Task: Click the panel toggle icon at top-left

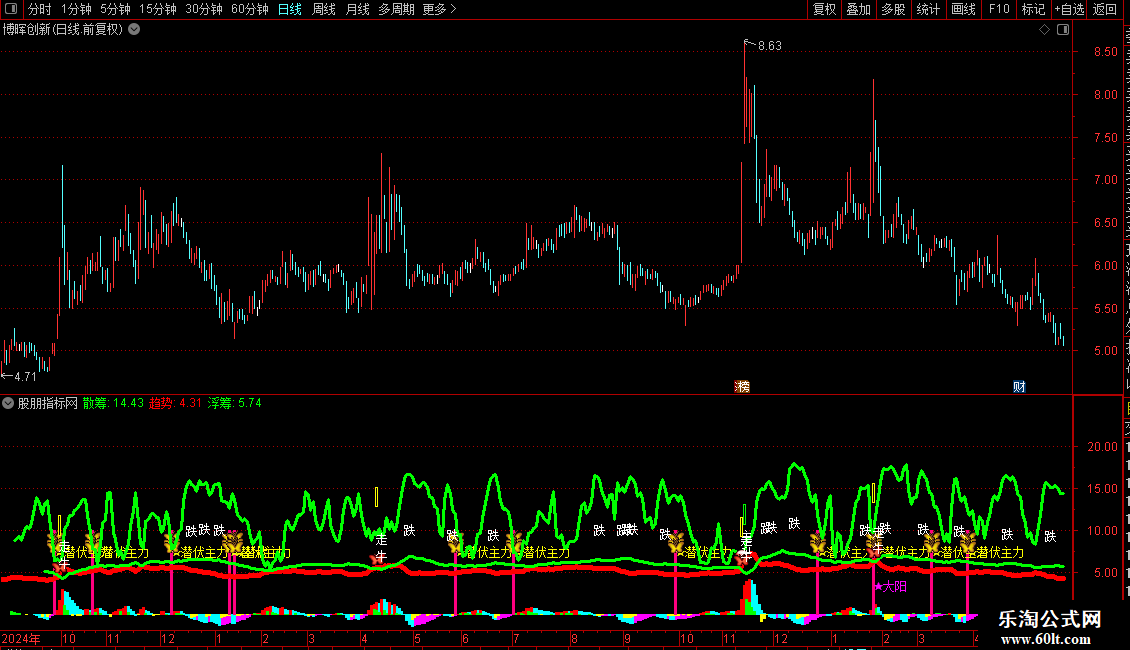Action: 11,9
